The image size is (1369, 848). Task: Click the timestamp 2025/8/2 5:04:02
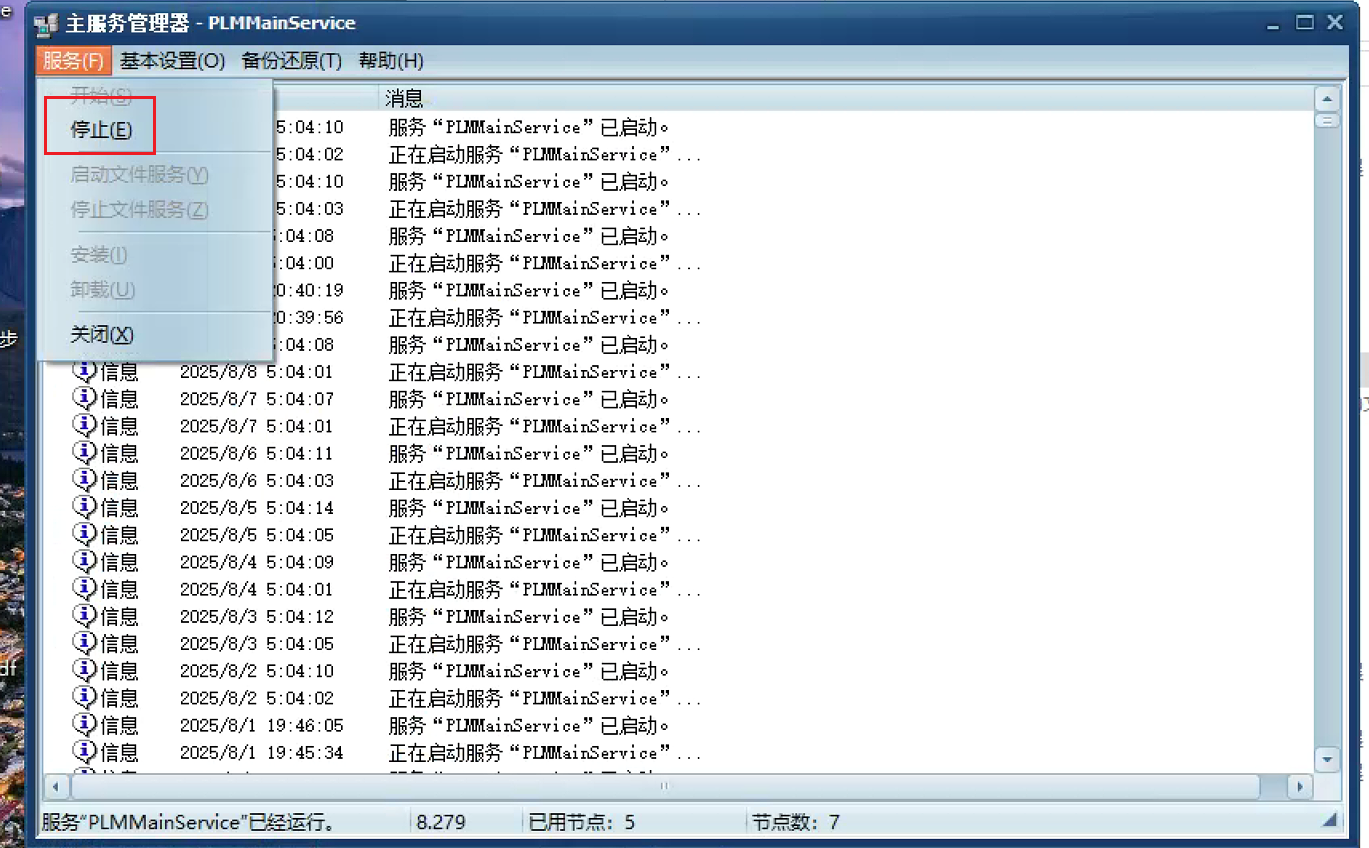pos(257,698)
